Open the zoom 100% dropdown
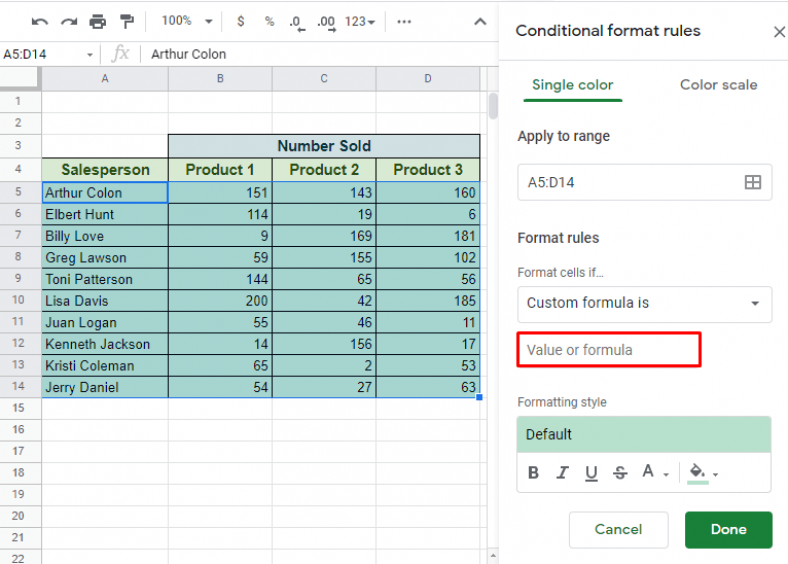The height and width of the screenshot is (564, 788). 187,21
